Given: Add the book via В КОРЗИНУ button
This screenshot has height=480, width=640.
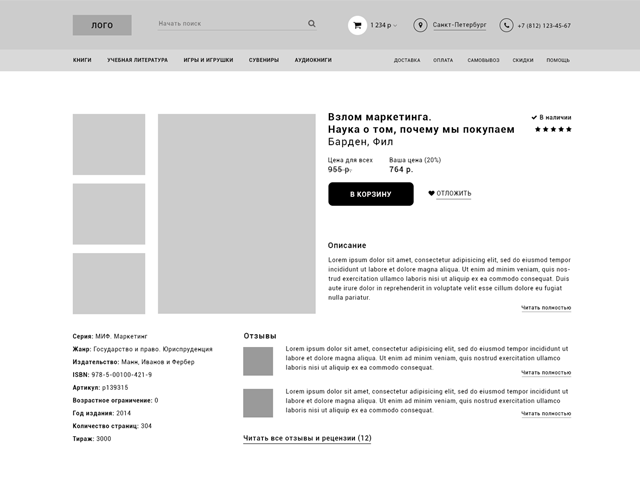Looking at the screenshot, I should (371, 194).
